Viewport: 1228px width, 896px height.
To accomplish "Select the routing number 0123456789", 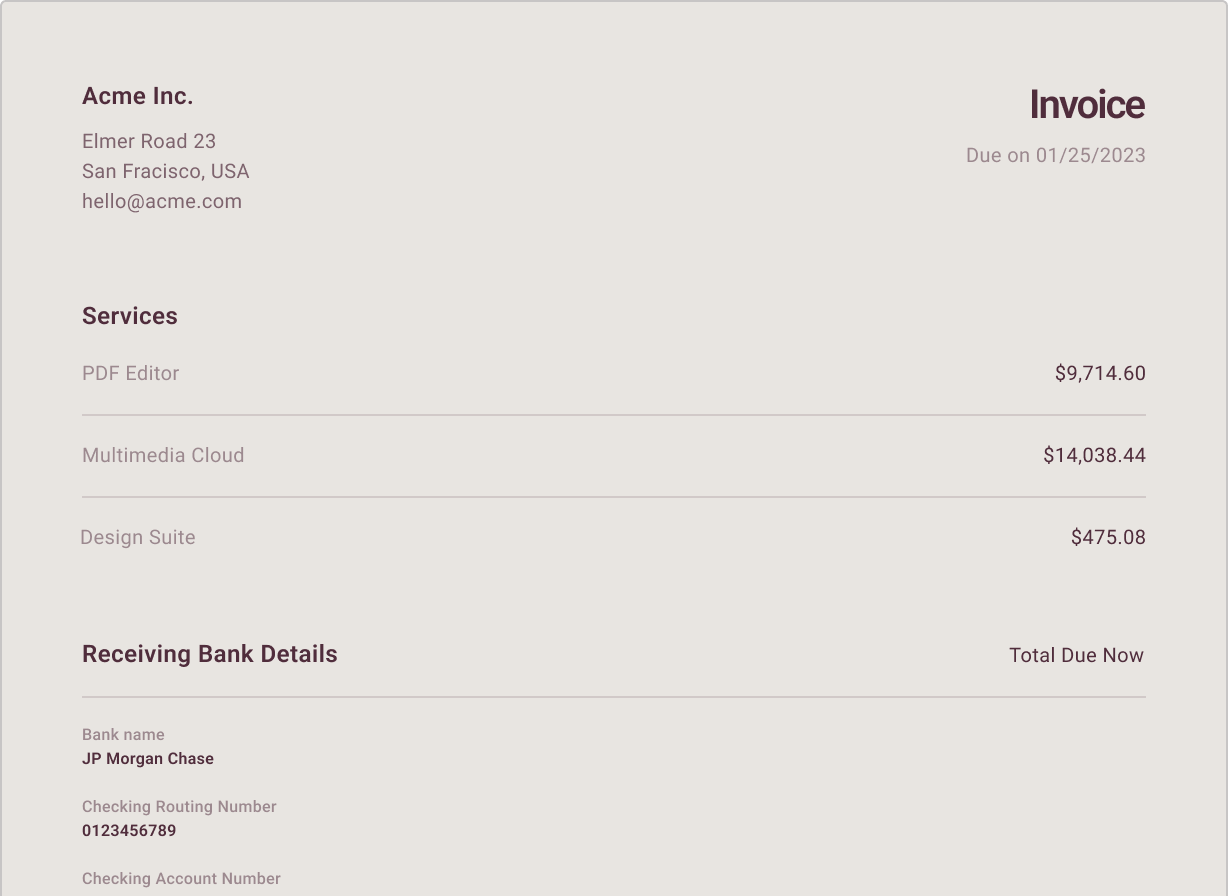I will [x=129, y=830].
